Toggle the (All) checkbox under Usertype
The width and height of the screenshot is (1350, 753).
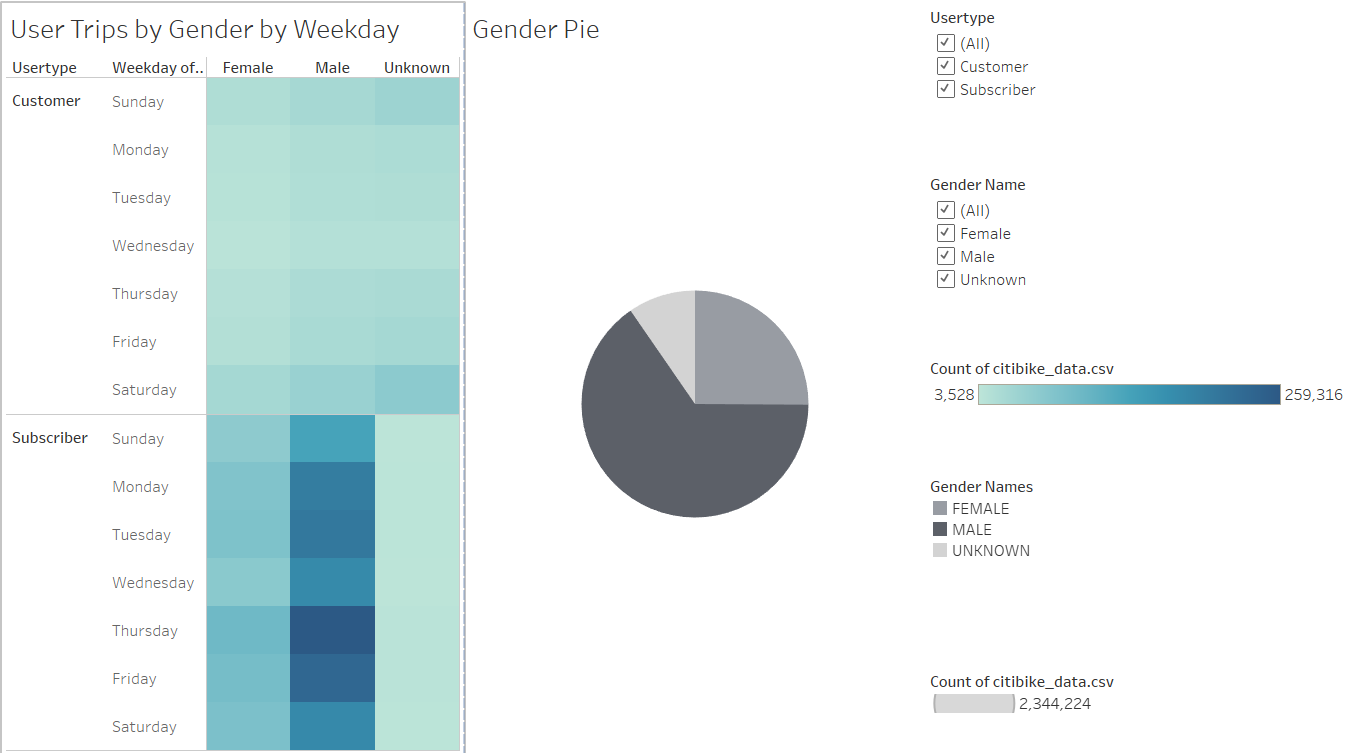click(945, 43)
